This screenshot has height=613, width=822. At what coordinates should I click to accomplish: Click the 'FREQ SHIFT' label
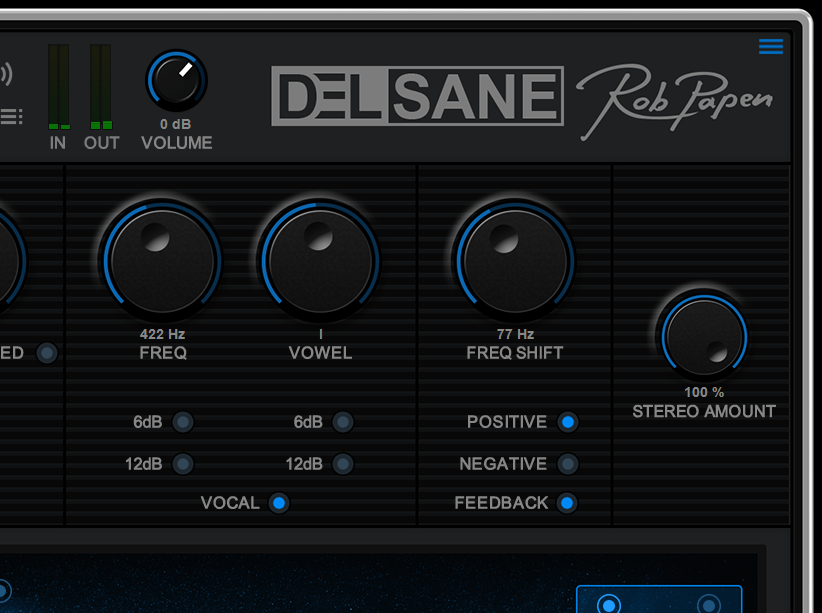515,353
